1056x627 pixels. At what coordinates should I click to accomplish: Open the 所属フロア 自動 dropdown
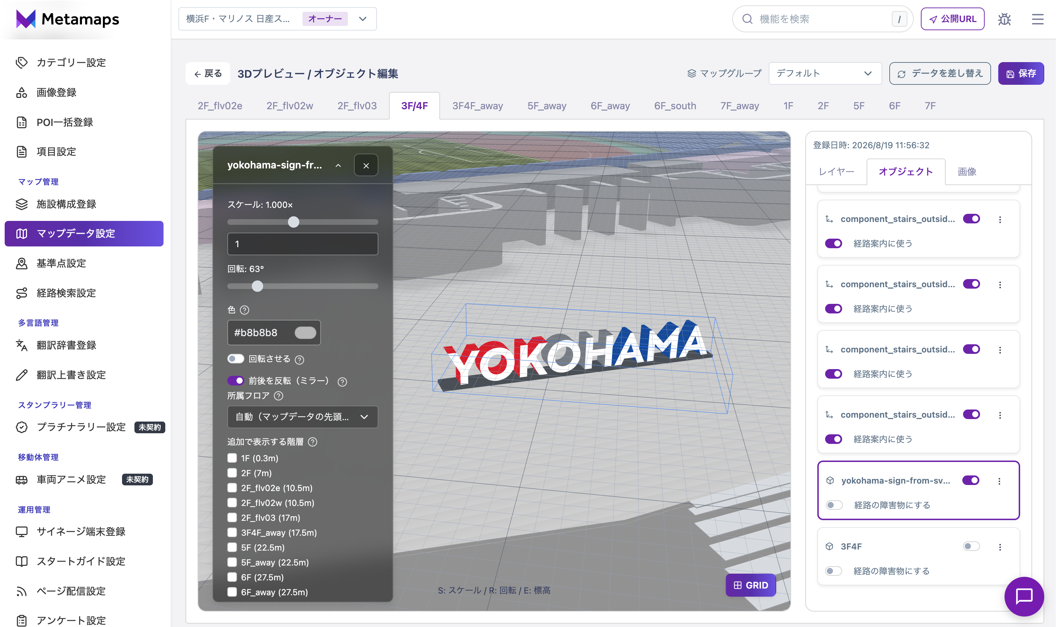coord(302,417)
